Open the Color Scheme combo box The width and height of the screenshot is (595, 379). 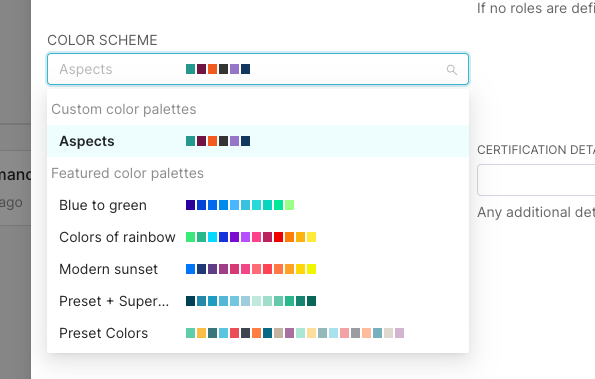[258, 69]
